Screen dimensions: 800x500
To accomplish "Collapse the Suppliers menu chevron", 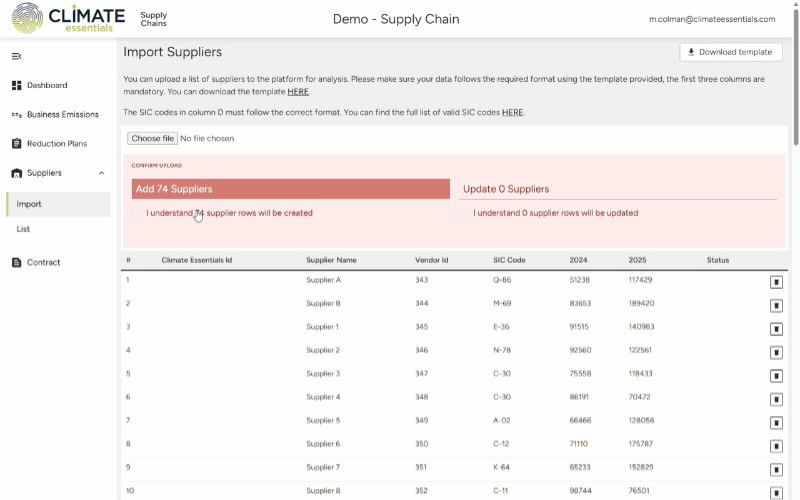I will click(x=102, y=173).
